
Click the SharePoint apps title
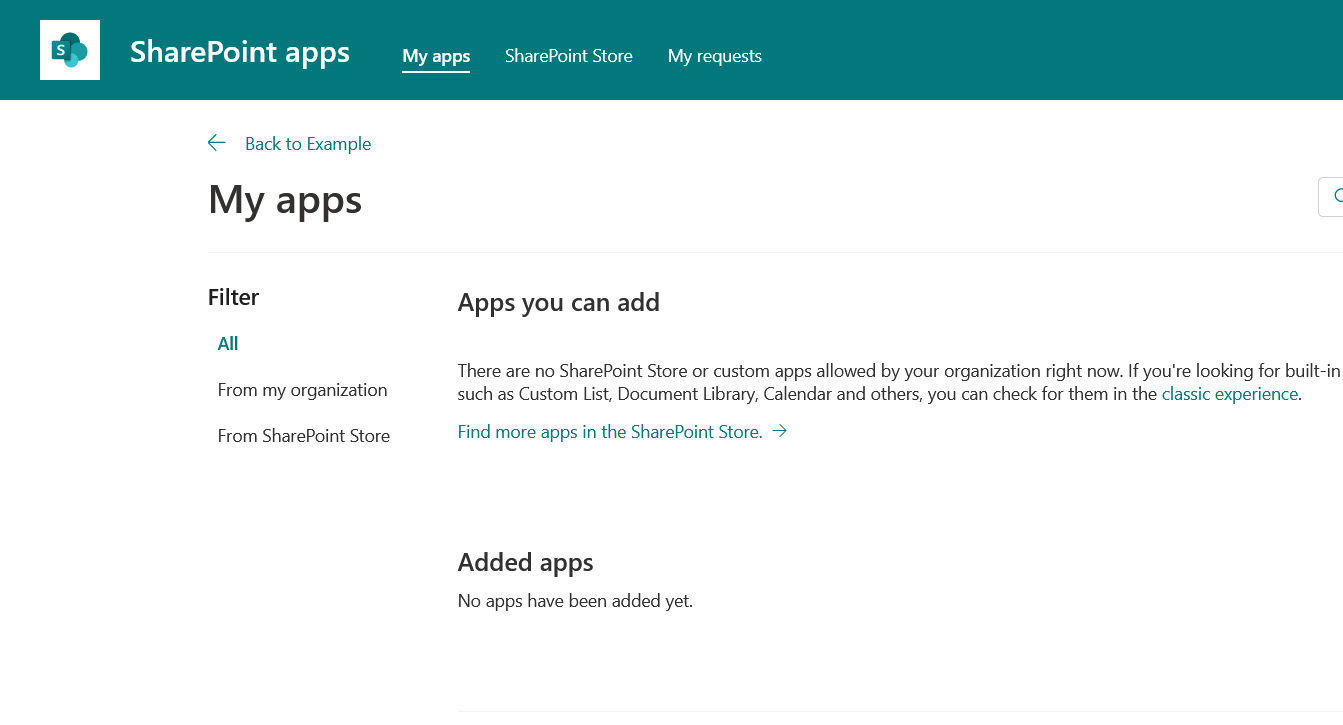tap(240, 52)
